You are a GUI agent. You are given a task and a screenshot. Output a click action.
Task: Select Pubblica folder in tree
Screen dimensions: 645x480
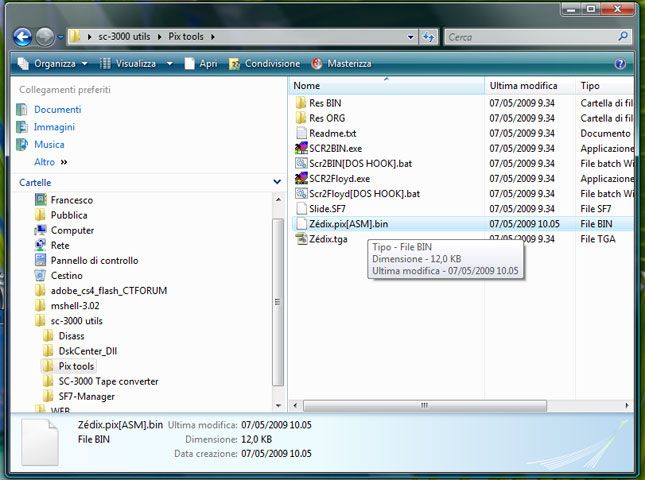(x=69, y=215)
